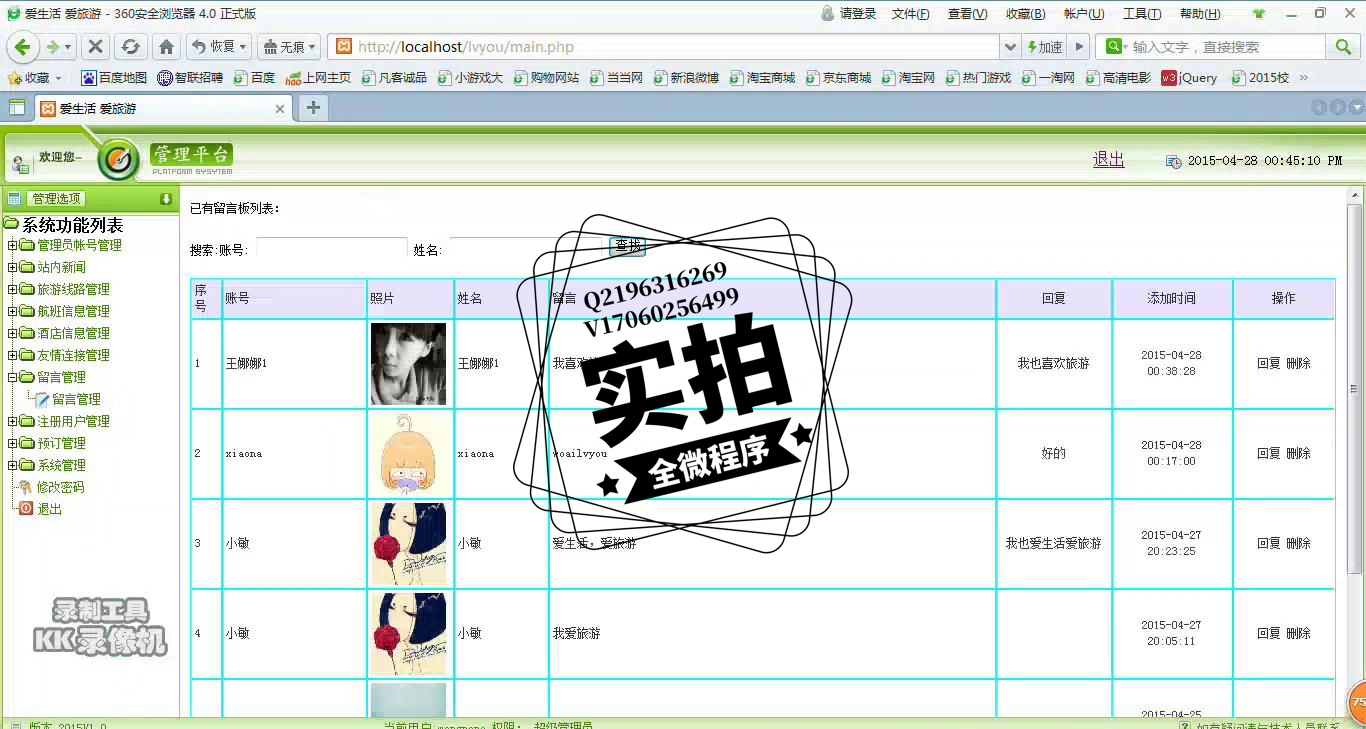Viewport: 1366px width, 729px height.
Task: Click the green search magnifier button
Action: point(1342,47)
